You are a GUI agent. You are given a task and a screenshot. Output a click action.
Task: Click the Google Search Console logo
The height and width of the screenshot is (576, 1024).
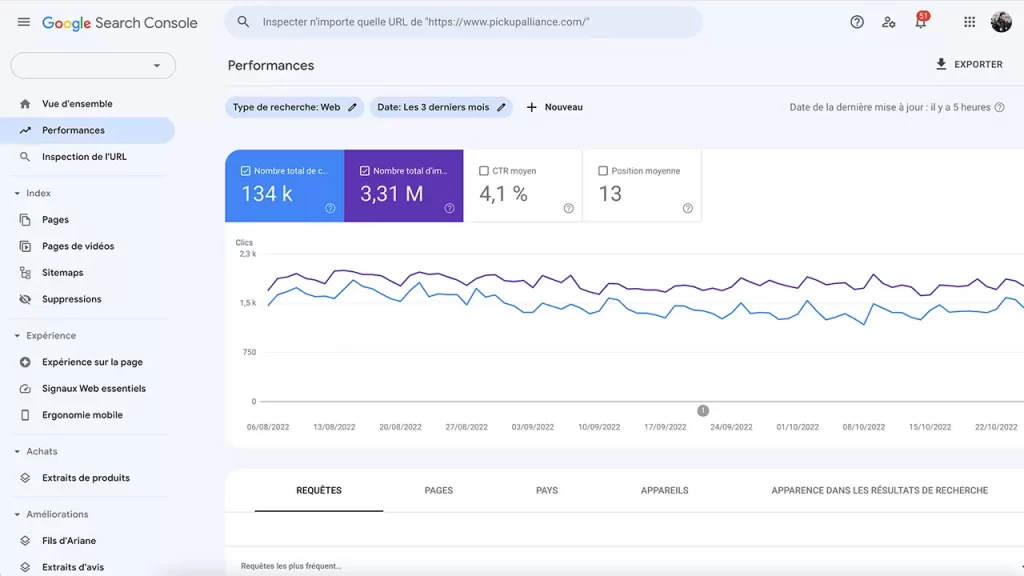120,23
